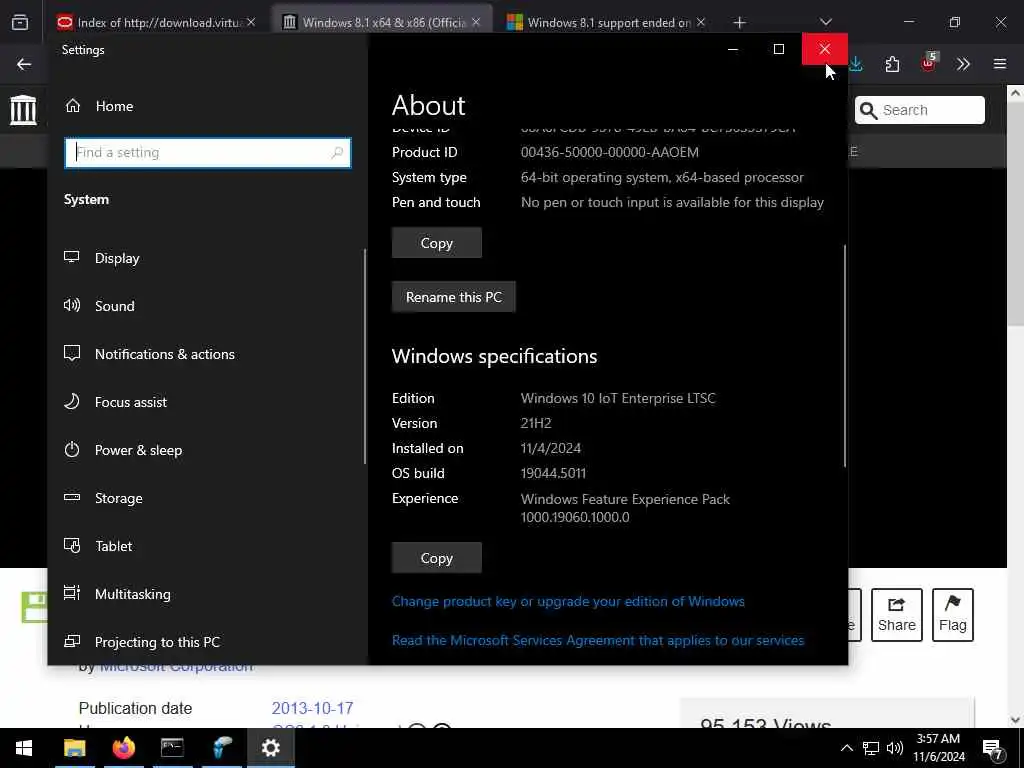Open the Windows Start menu
The image size is (1024, 768).
[24, 748]
